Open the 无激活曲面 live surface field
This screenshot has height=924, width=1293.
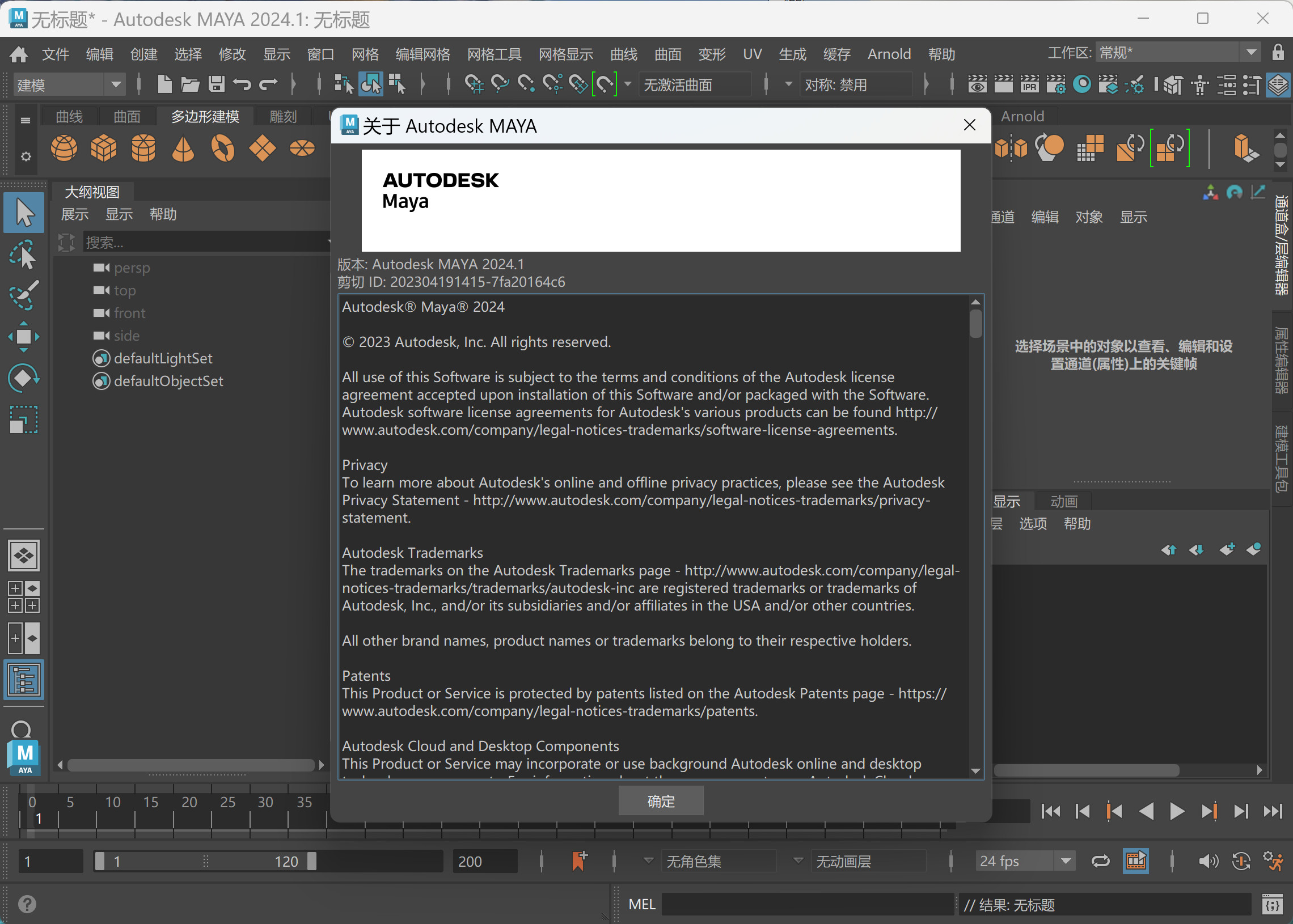(695, 85)
